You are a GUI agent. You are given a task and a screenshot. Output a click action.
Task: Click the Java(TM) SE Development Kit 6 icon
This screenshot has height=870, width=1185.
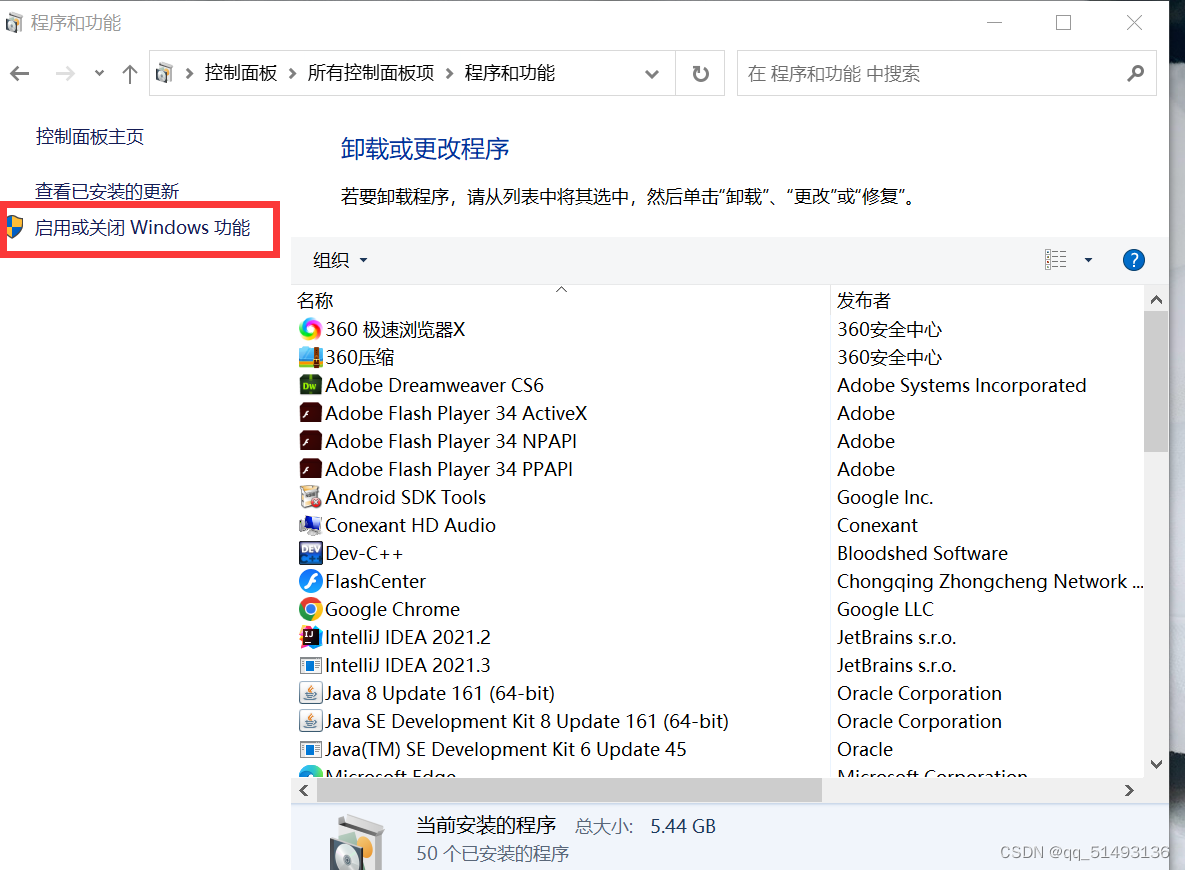pyautogui.click(x=310, y=749)
